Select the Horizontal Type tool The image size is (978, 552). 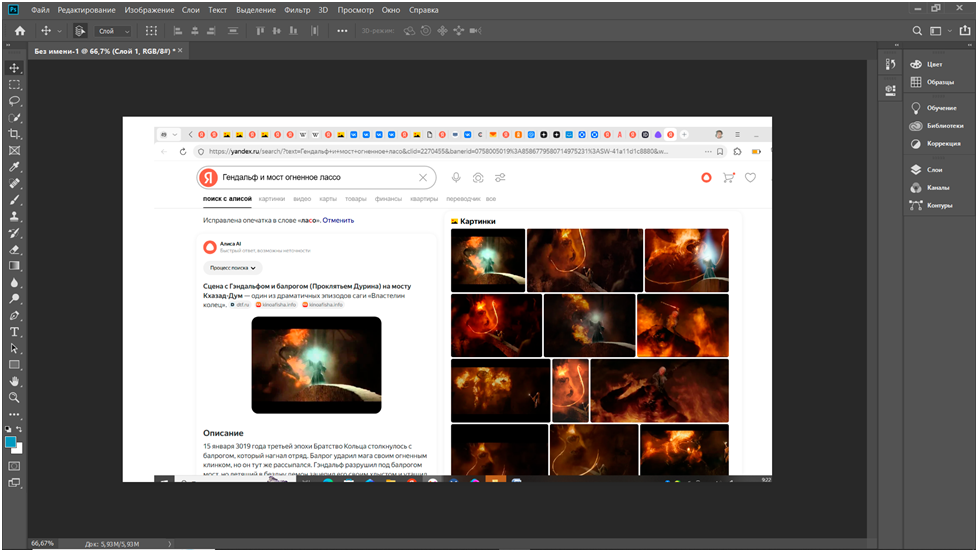coord(14,332)
